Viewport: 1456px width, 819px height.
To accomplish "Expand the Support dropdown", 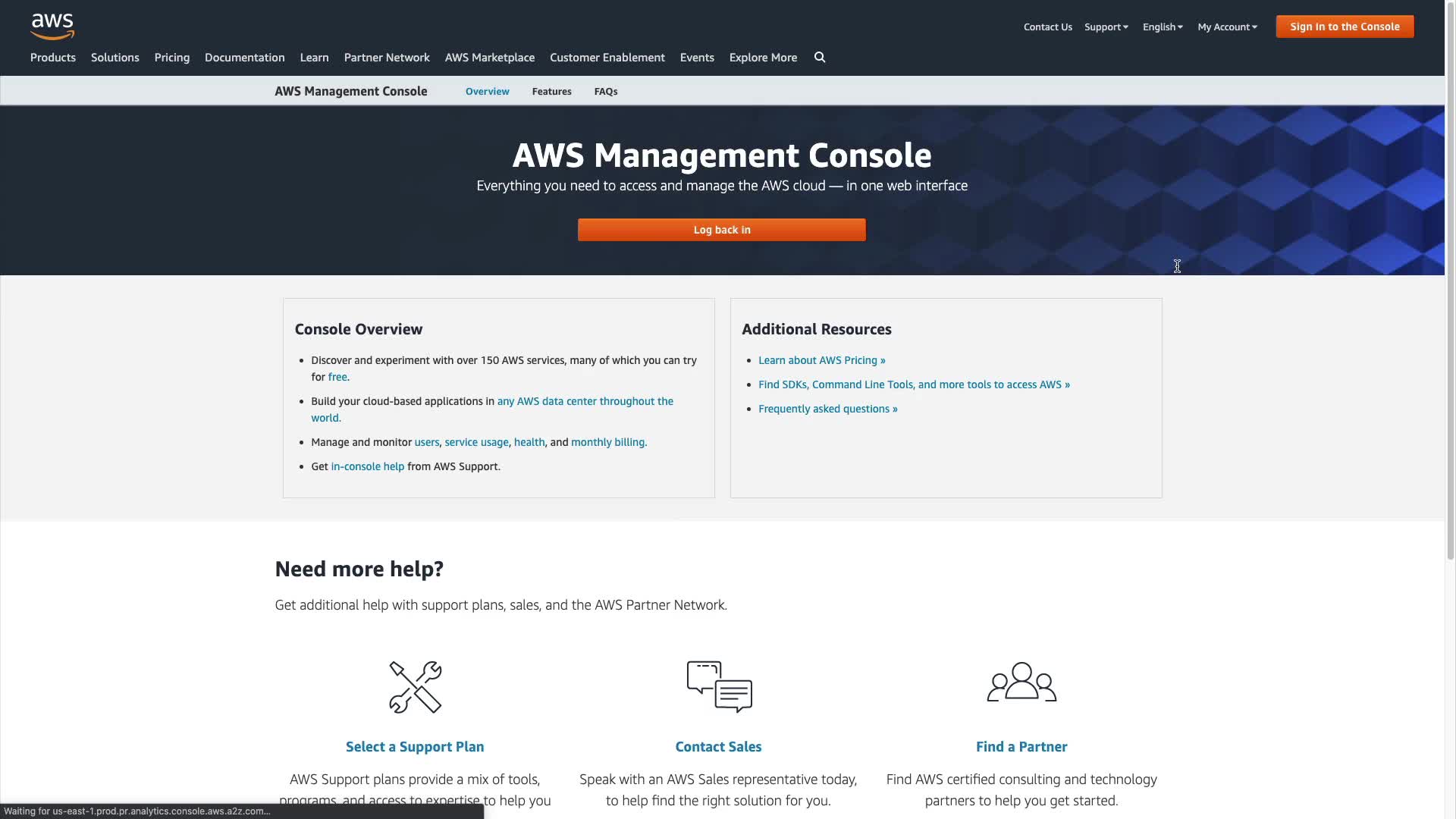I will [x=1106, y=27].
